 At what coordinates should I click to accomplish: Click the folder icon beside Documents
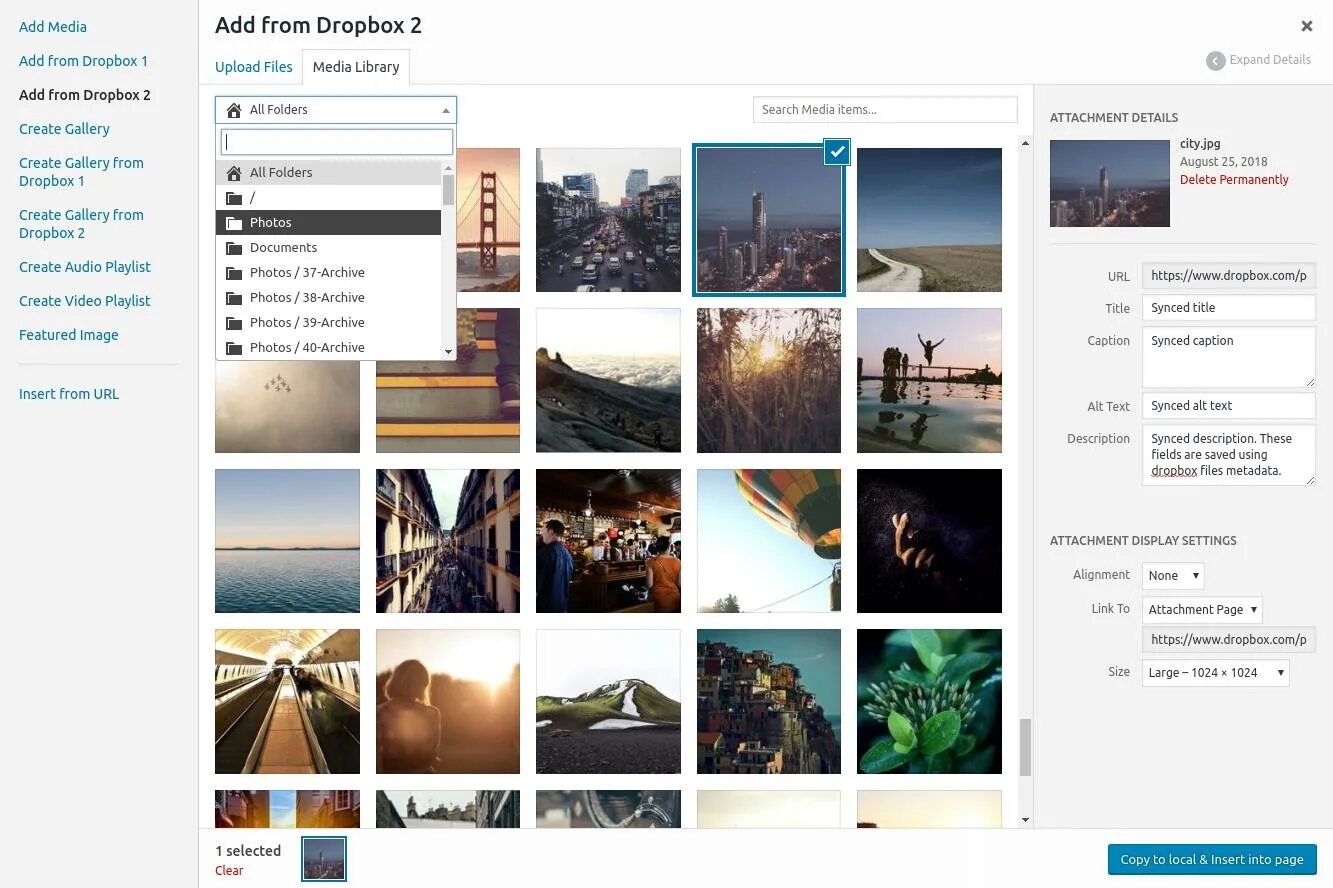(x=234, y=247)
